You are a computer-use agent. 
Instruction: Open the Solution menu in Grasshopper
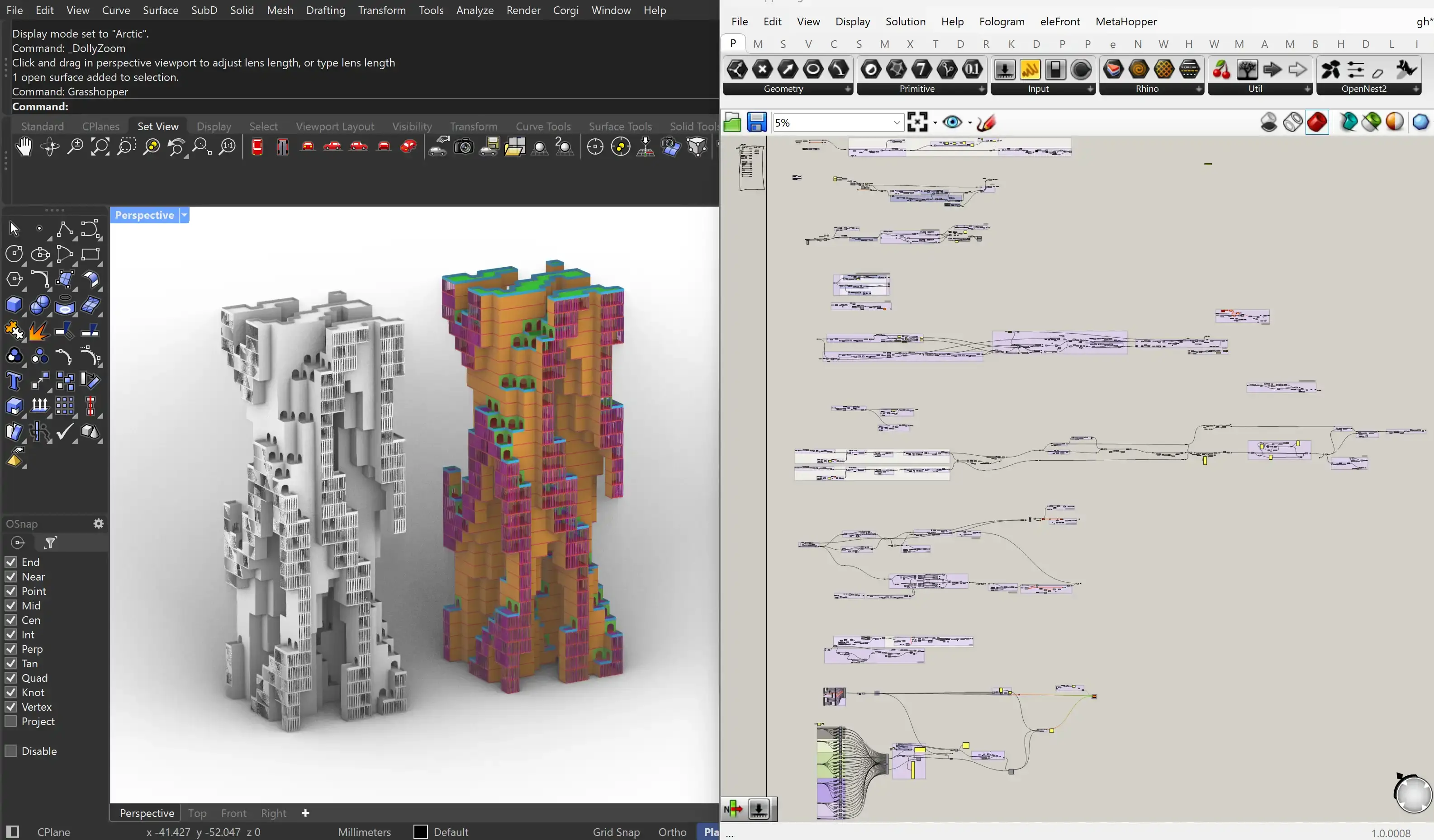point(905,22)
